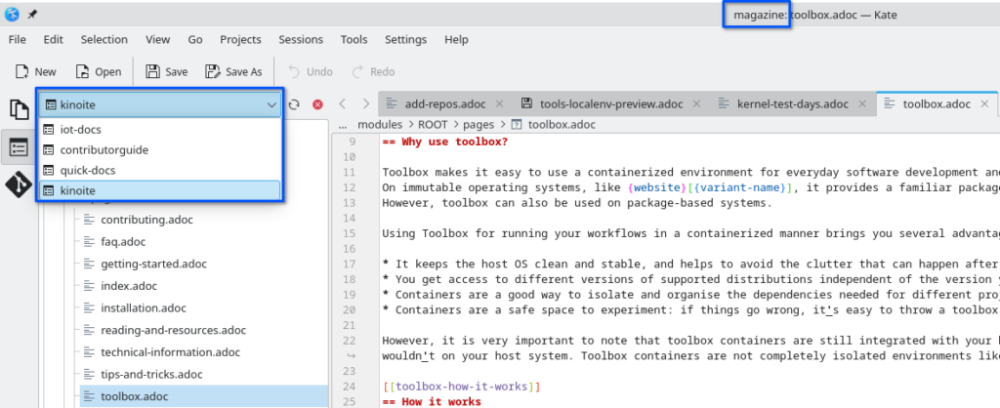Open installation.adoc in the file tree
This screenshot has height=408, width=1000.
point(143,308)
